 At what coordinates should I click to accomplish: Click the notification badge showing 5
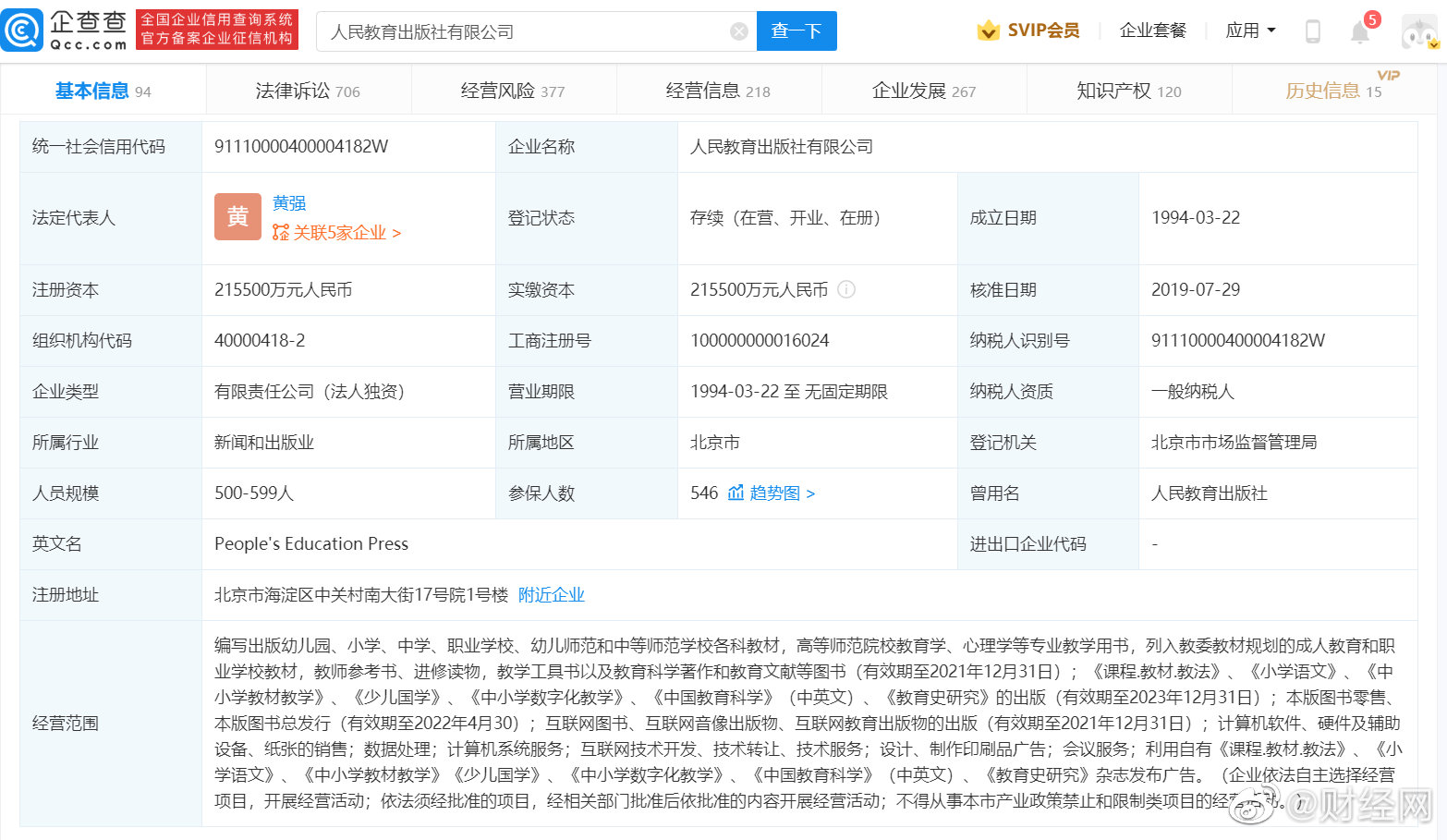click(x=1372, y=19)
